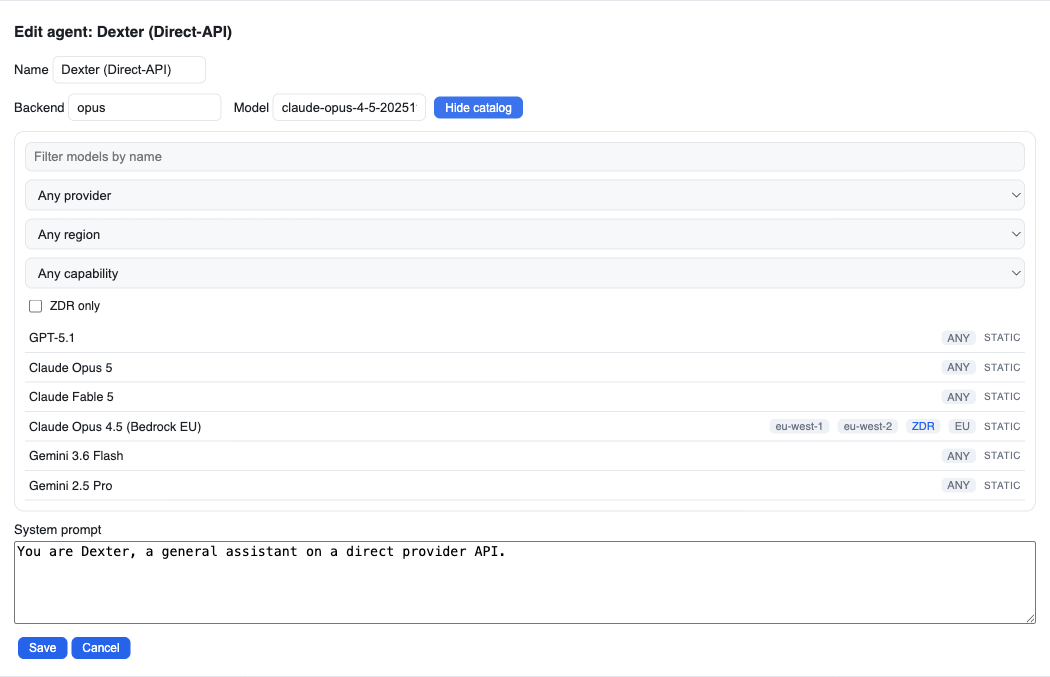The image size is (1050, 677).
Task: Click the ANY tag on Claude Opus 5 row
Action: [958, 368]
